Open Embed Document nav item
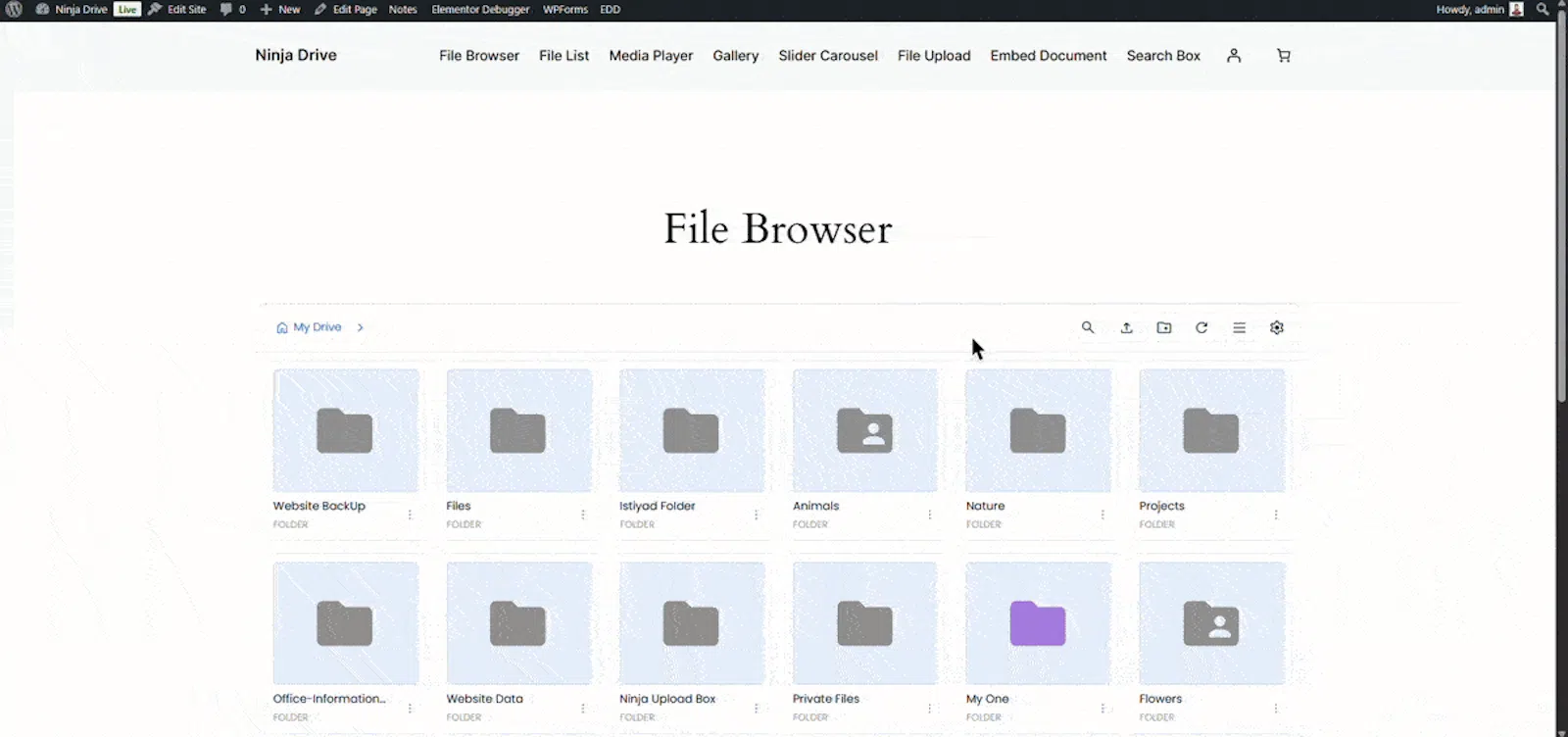Viewport: 1568px width, 737px height. pyautogui.click(x=1049, y=56)
